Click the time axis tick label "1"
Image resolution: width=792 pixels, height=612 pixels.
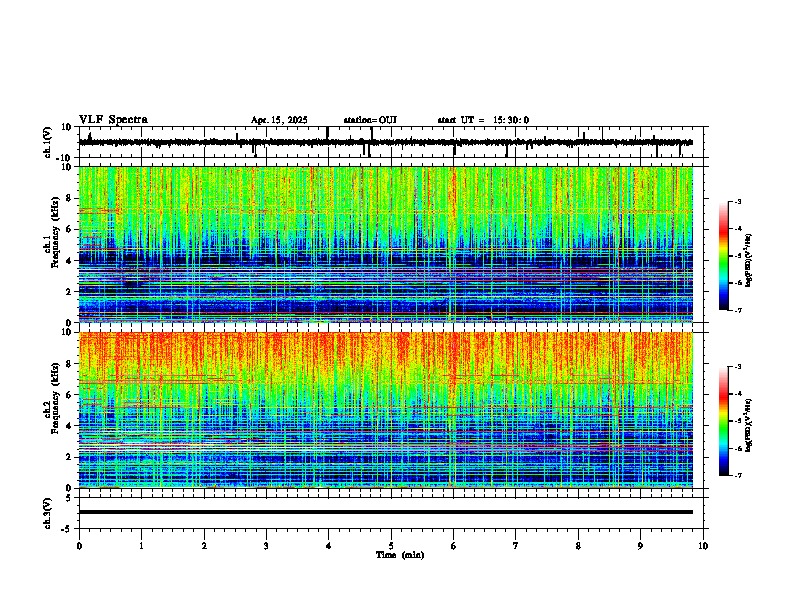click(x=141, y=546)
